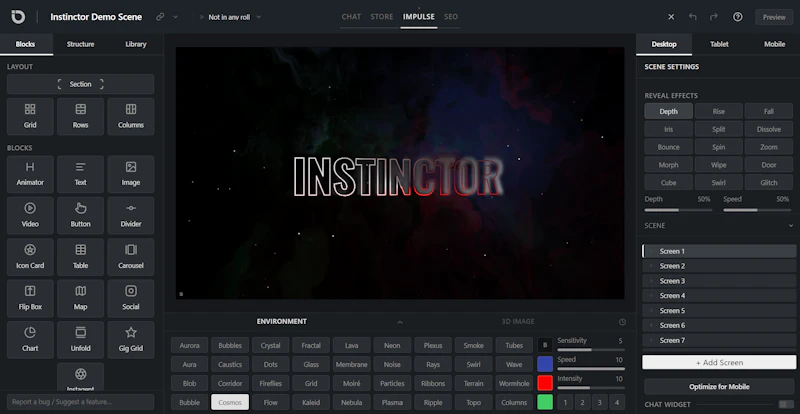Select the Wormhole environment
Image resolution: width=800 pixels, height=414 pixels.
coord(514,383)
